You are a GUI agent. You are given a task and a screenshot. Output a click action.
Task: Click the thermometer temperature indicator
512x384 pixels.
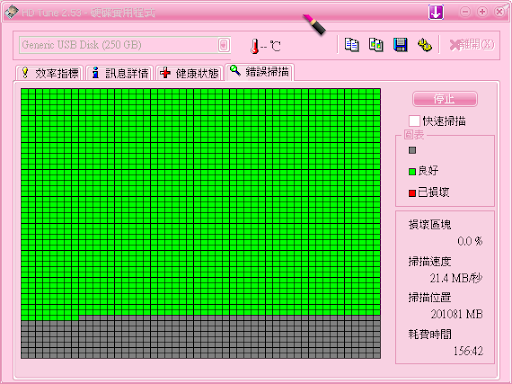click(265, 46)
